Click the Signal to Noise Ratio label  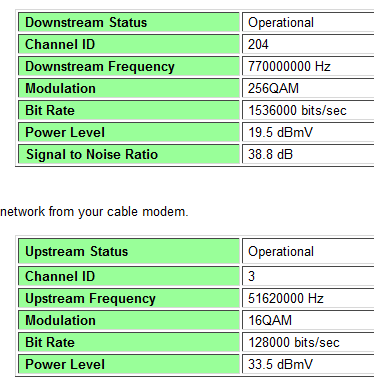[x=92, y=154]
